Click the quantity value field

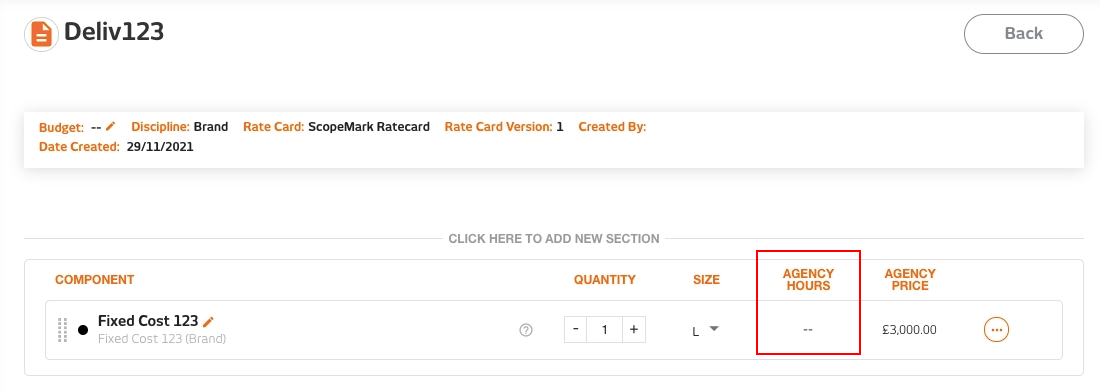(605, 330)
